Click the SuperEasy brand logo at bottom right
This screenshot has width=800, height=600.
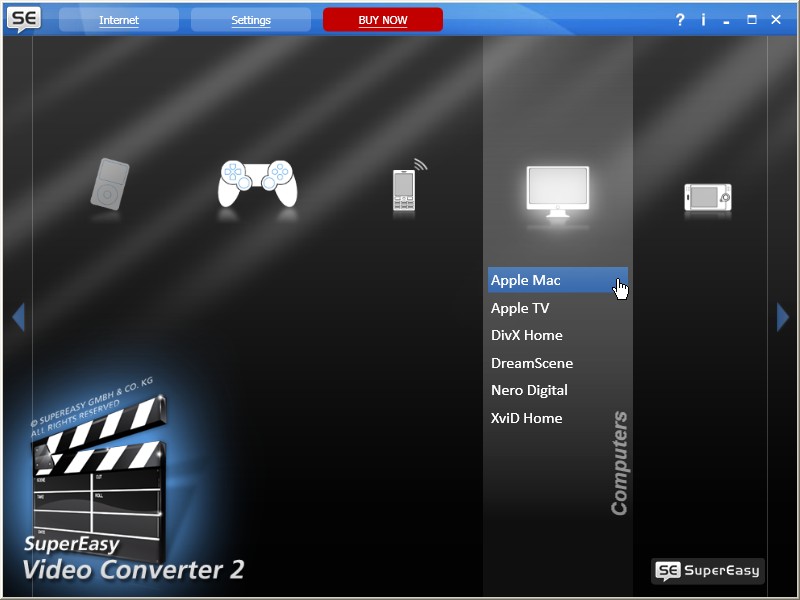(708, 570)
